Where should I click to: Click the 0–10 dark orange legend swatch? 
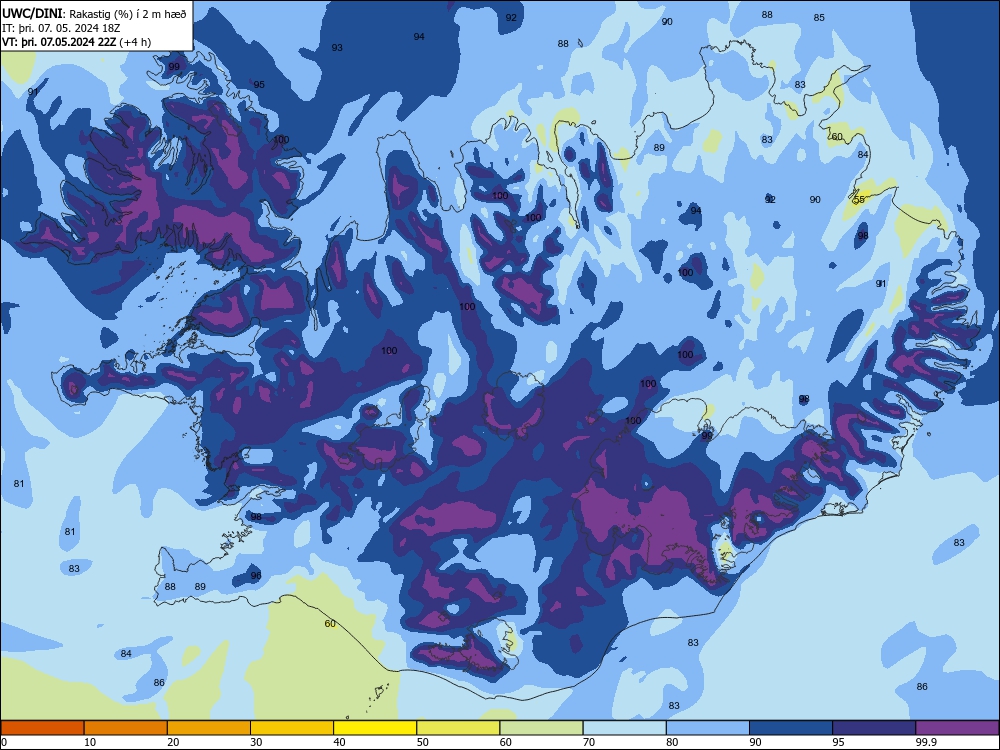(x=42, y=728)
